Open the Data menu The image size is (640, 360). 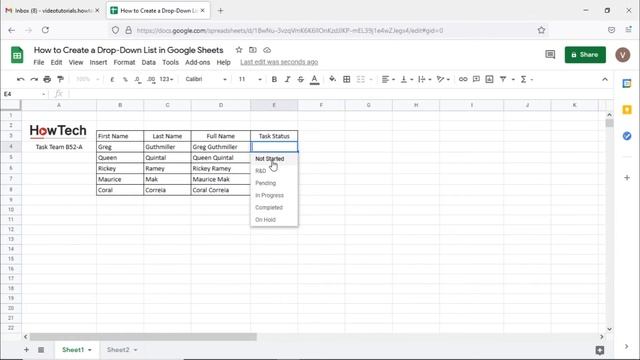[x=149, y=62]
